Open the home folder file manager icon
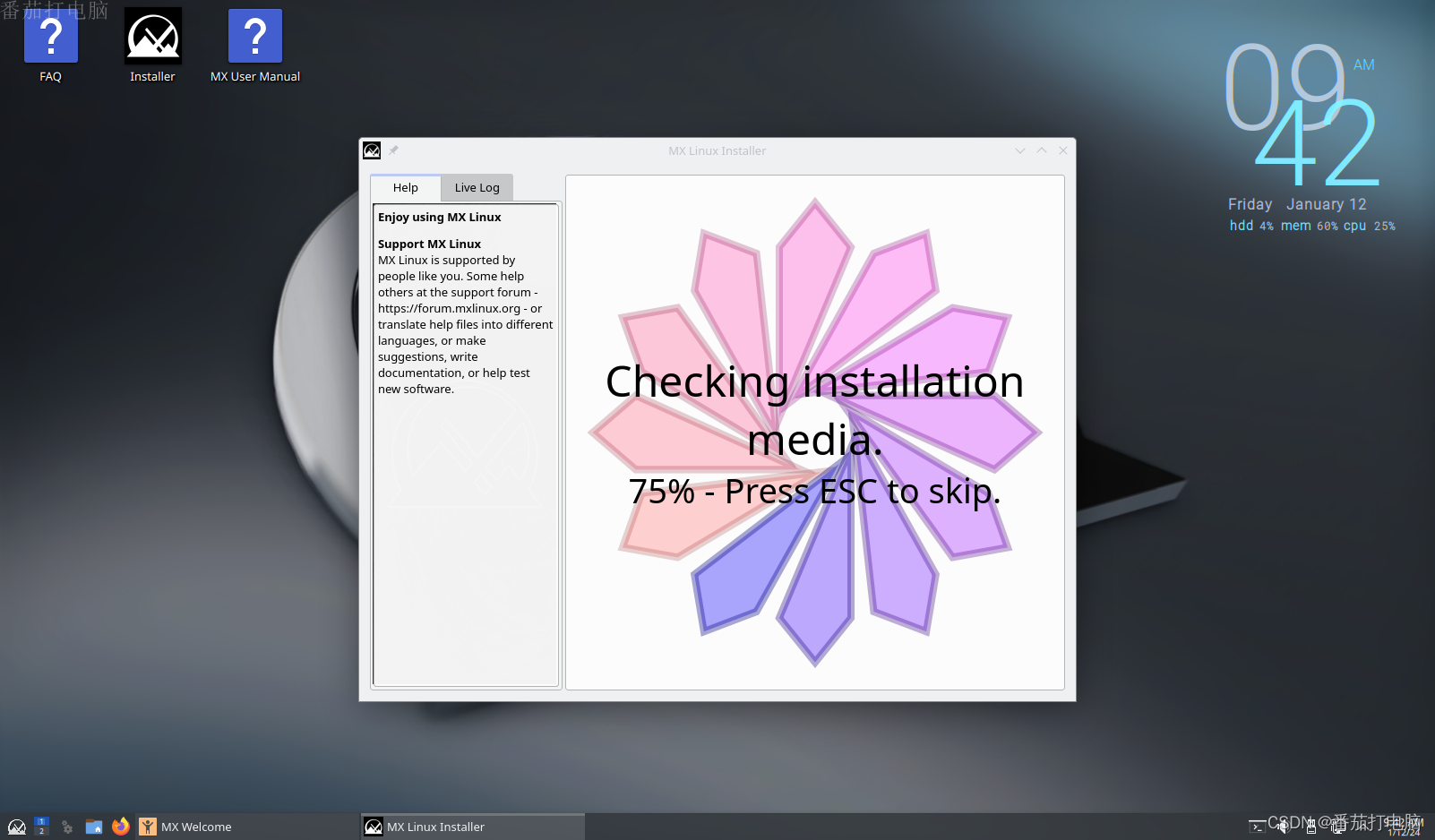 [94, 827]
